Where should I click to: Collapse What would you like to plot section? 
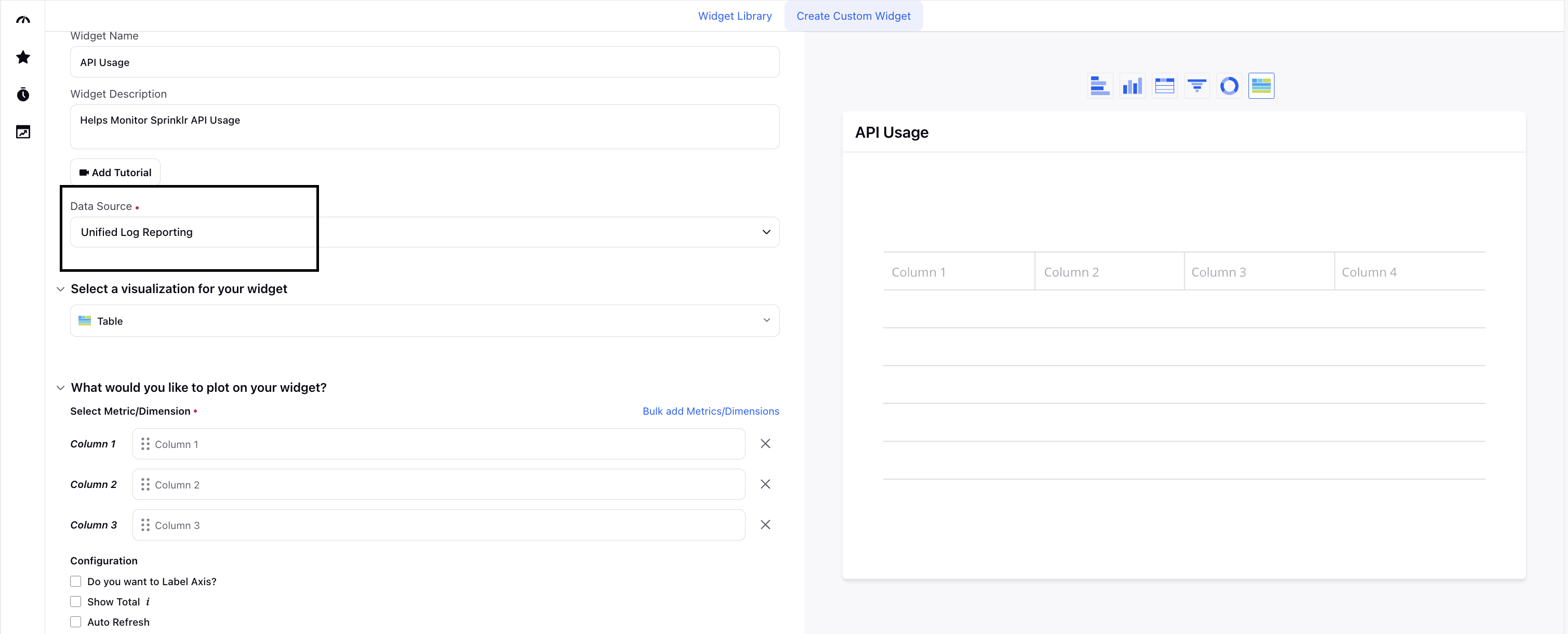pyautogui.click(x=60, y=388)
